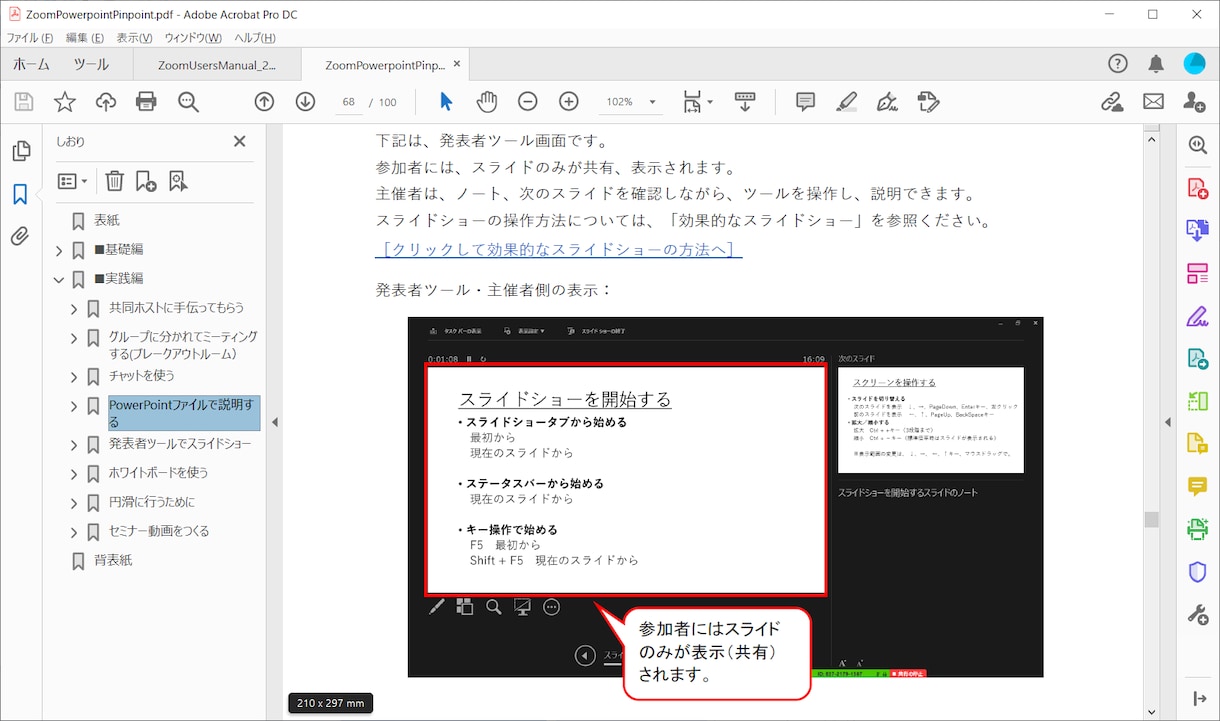1220x721 pixels.
Task: Switch to the ツール tab
Action: [x=91, y=64]
